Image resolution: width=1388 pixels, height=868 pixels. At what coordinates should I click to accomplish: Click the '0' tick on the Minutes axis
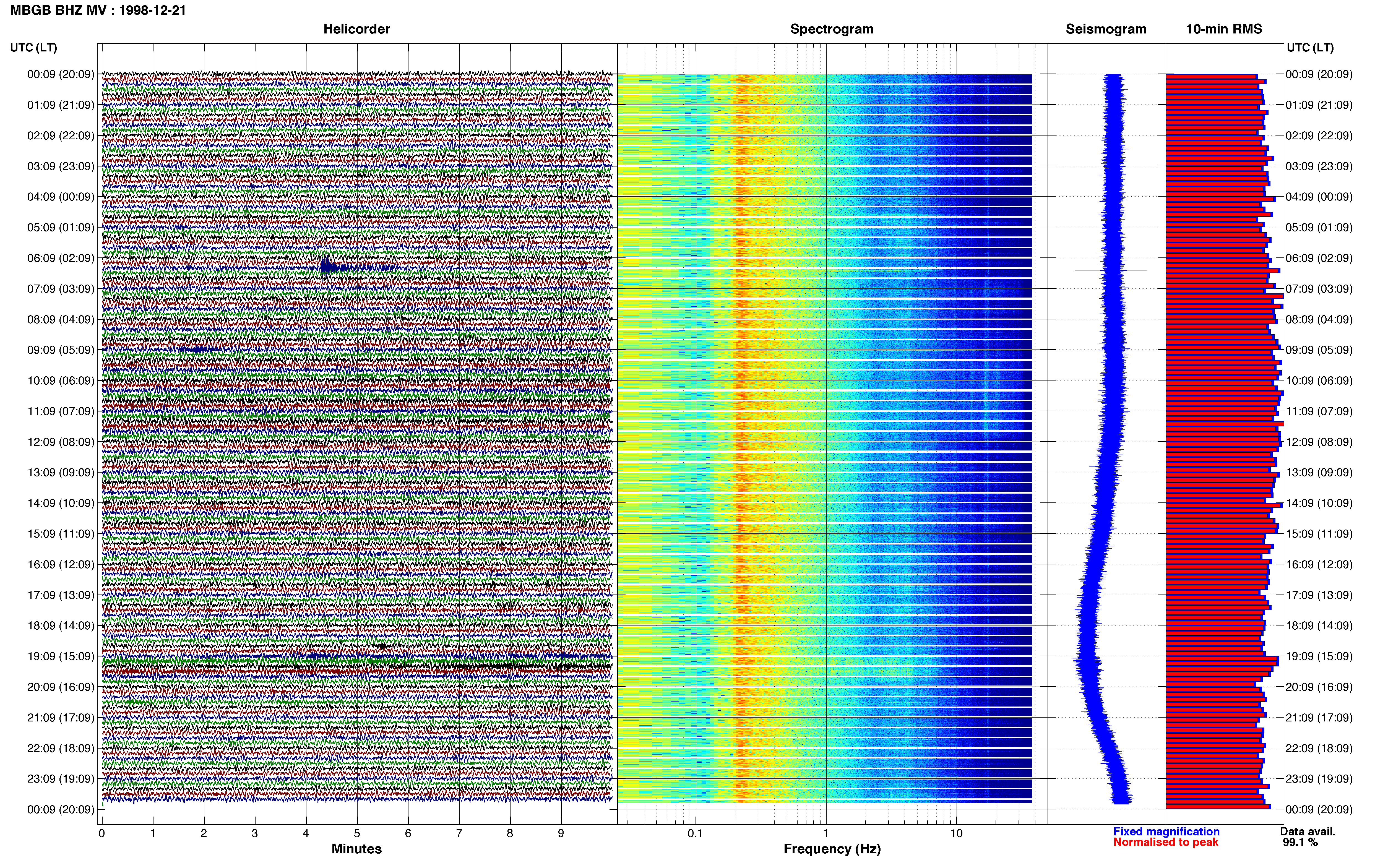101,833
